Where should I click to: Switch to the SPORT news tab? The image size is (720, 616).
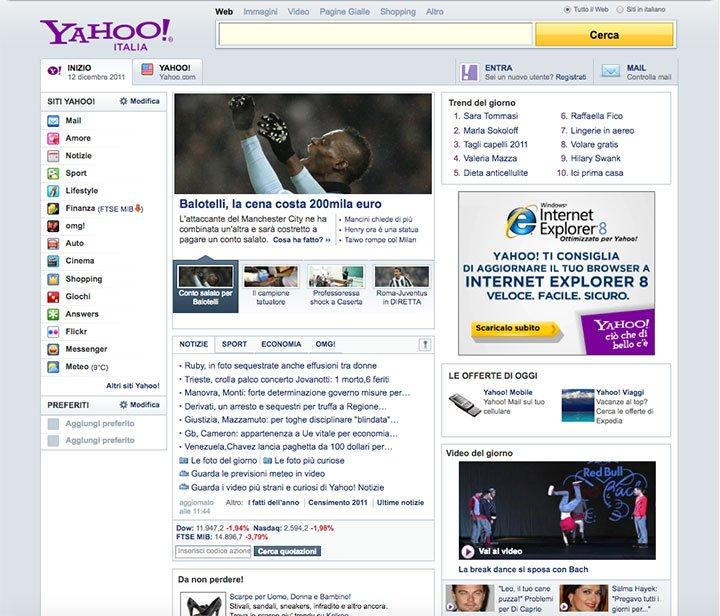coord(234,344)
